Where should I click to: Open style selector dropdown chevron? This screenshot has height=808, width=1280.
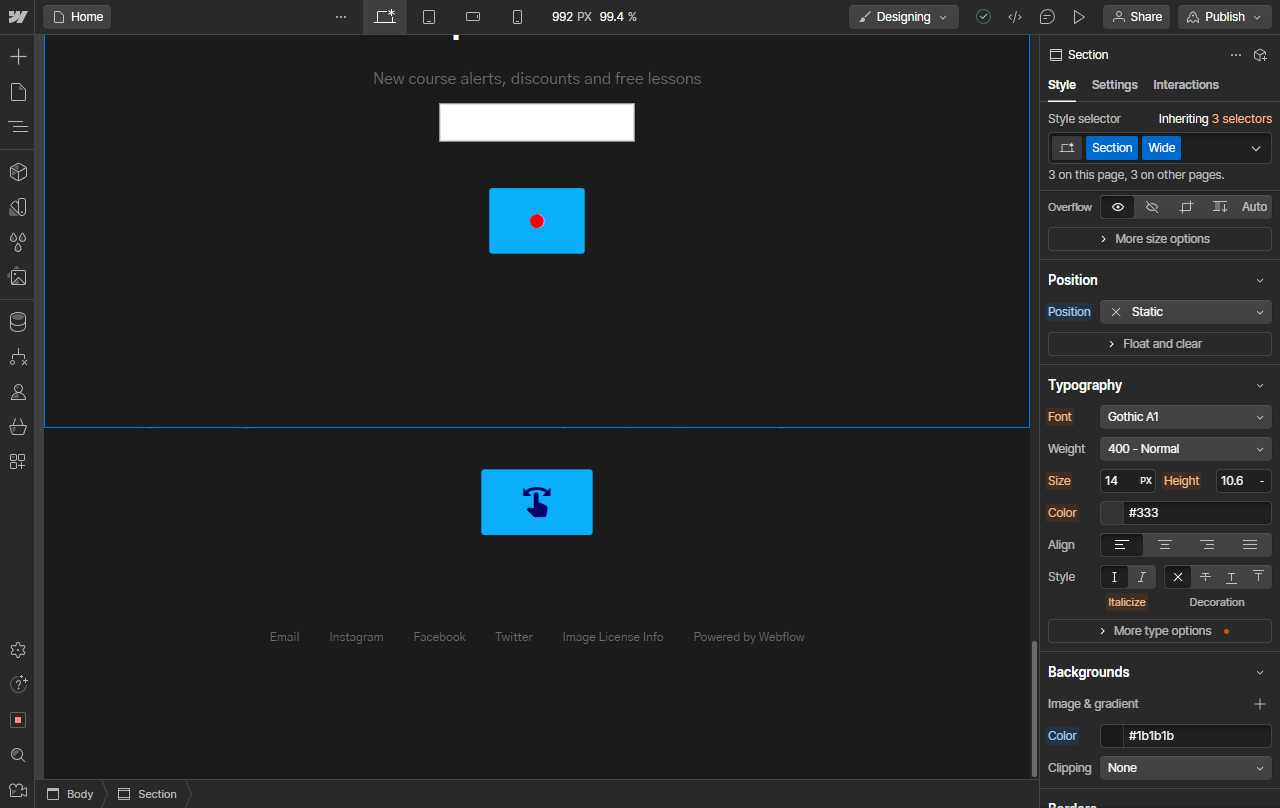(x=1256, y=148)
